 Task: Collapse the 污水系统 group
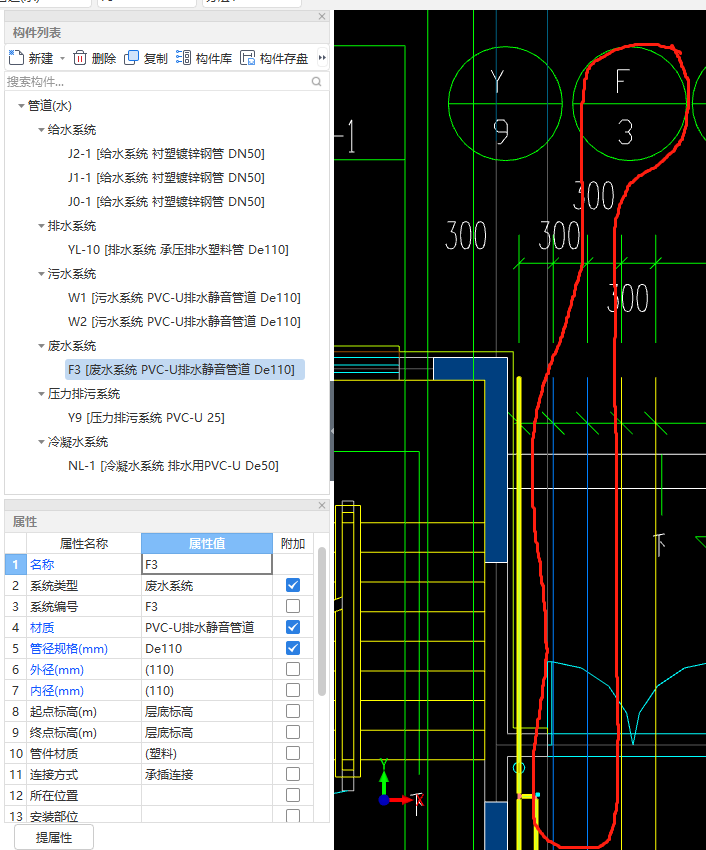point(41,274)
